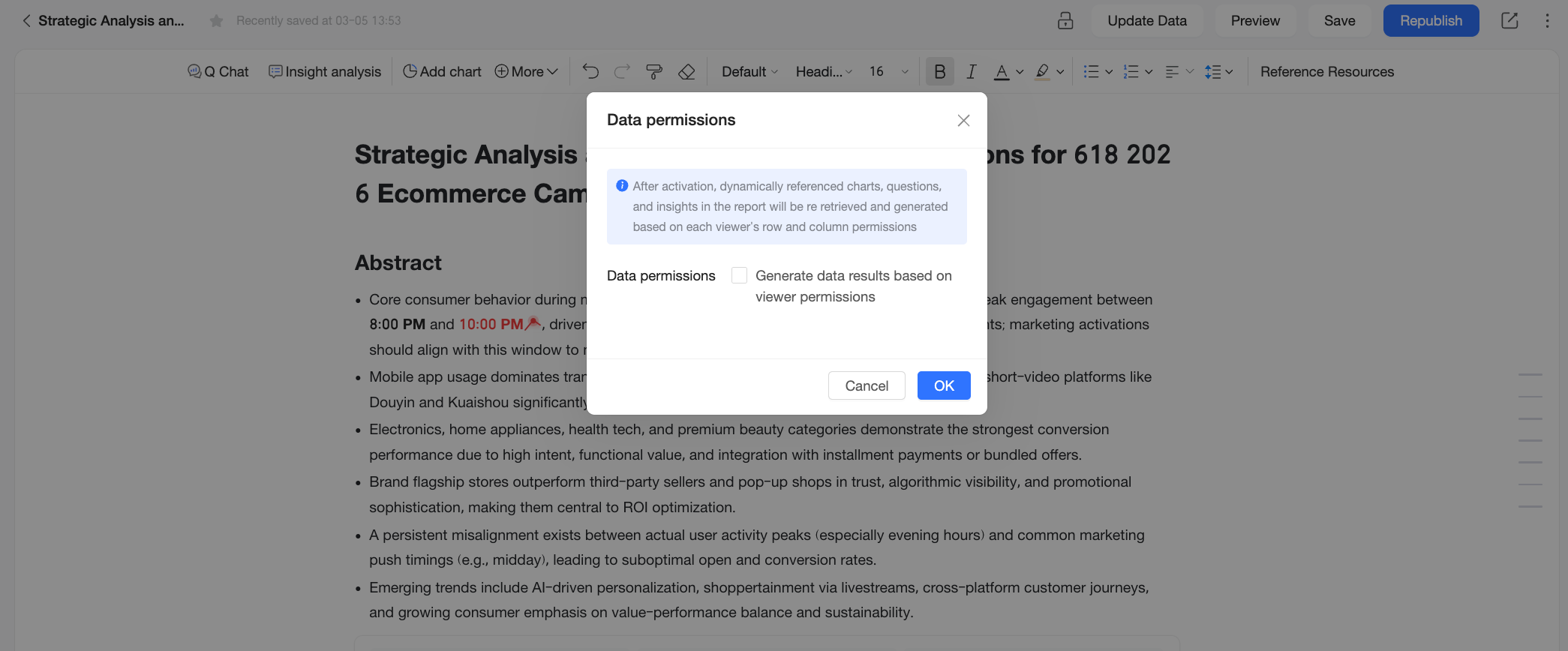Screen dimensions: 1568x651
Task: Click the top outline navigation marker on the right
Action: tap(1530, 374)
